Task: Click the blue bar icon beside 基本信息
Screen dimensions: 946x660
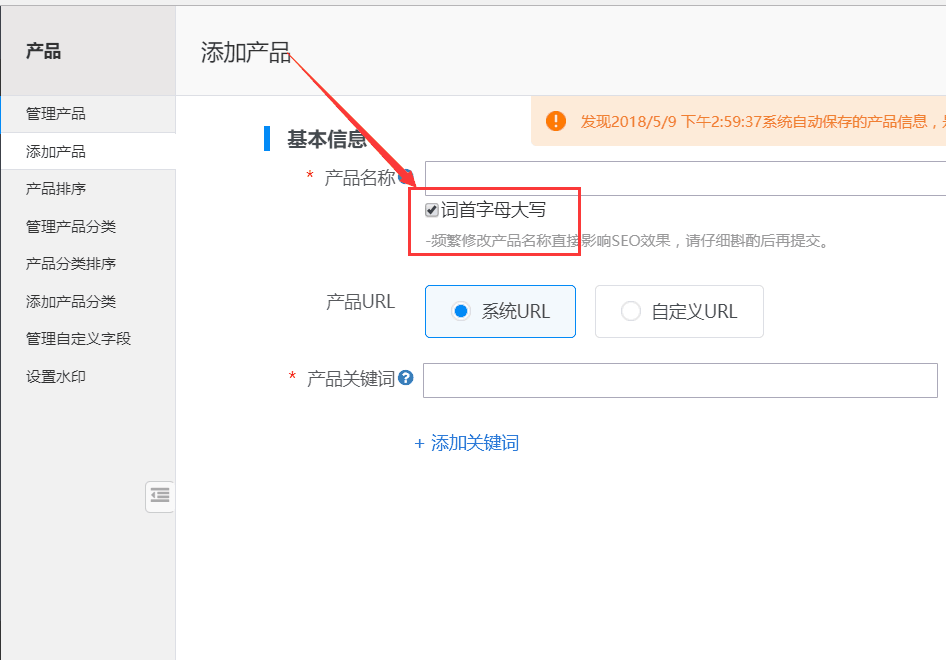Action: [266, 139]
